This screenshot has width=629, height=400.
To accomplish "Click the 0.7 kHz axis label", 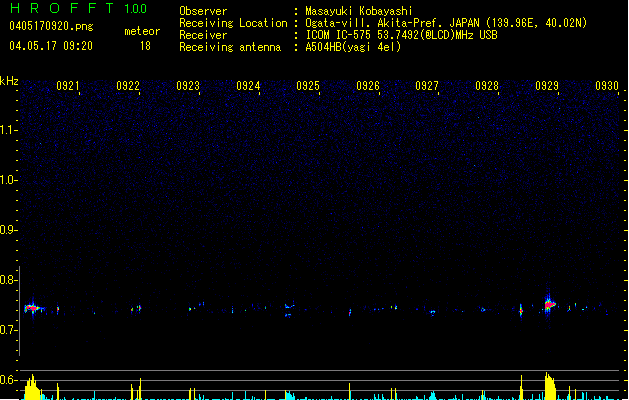I will click(x=7, y=330).
